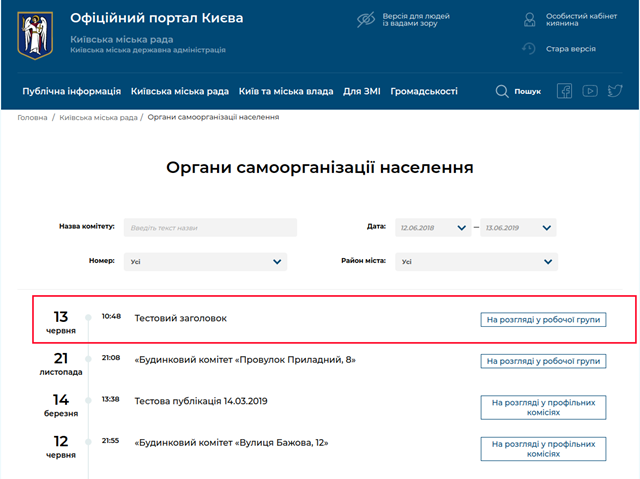
Task: Click the search magnifier icon
Action: point(502,91)
